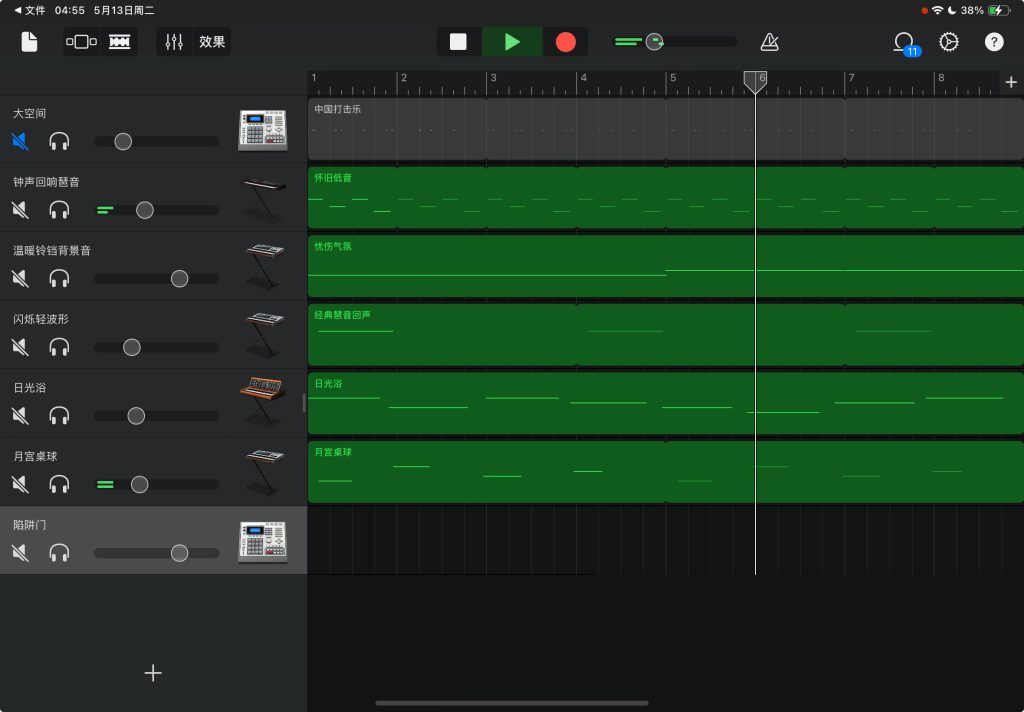Open the My Songs document browser icon

click(x=29, y=42)
